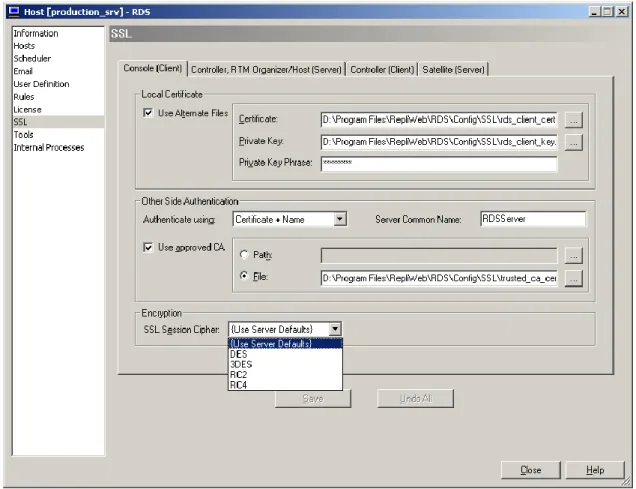The width and height of the screenshot is (636, 489).
Task: Click the Help button
Action: [x=595, y=470]
